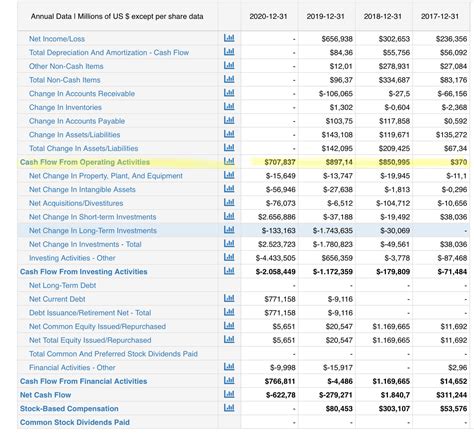Click the Change In Accounts Receivable link
This screenshot has width=474, height=438.
tap(82, 94)
